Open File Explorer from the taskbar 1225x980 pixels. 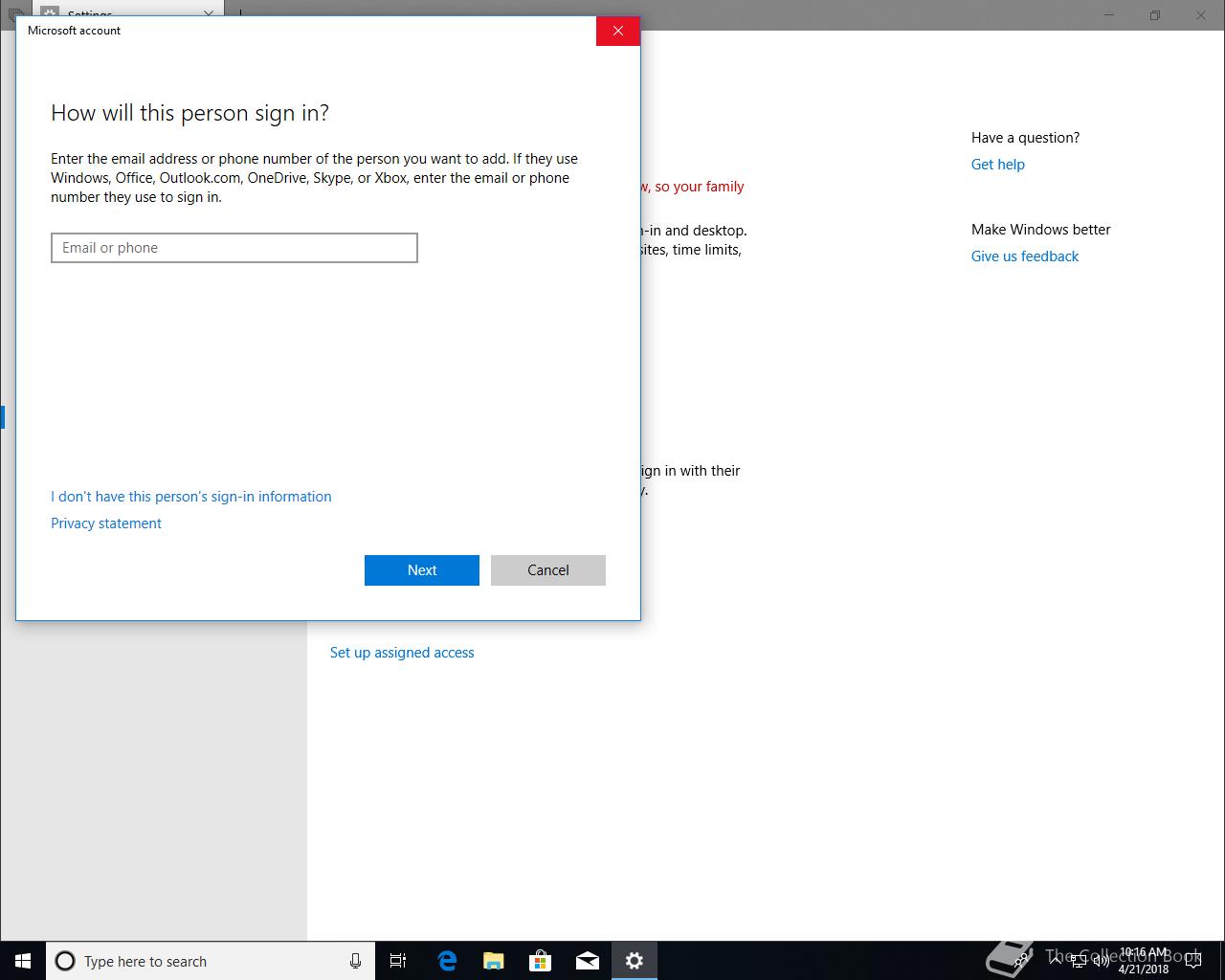click(494, 961)
